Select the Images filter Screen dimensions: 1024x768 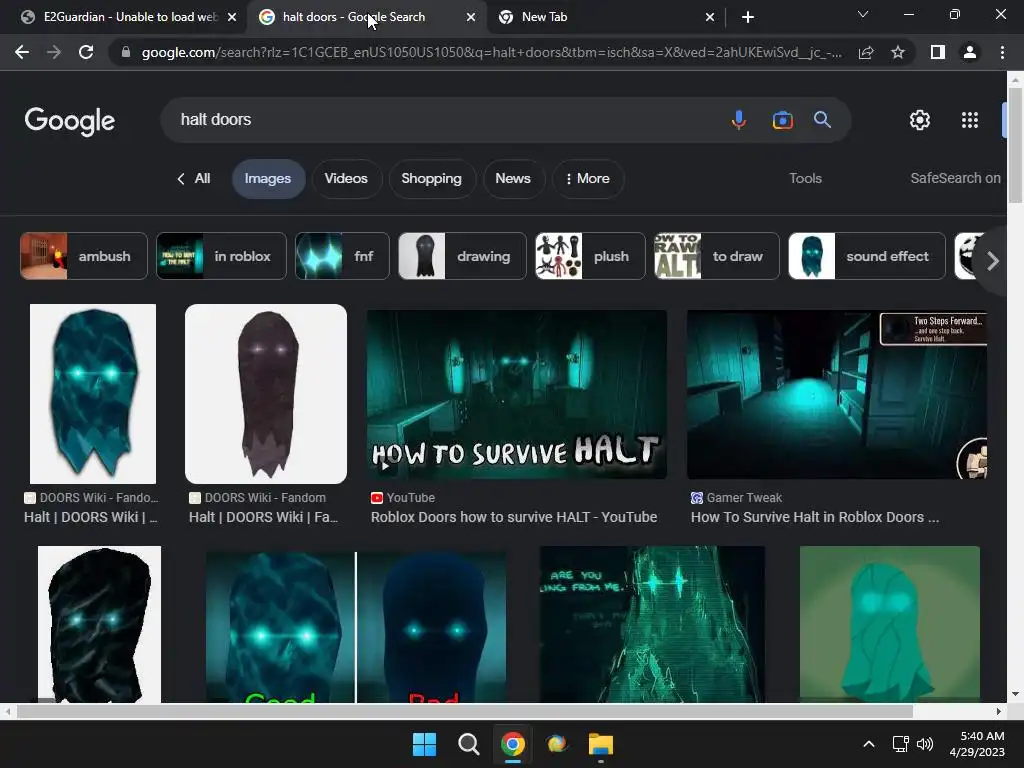tap(268, 178)
